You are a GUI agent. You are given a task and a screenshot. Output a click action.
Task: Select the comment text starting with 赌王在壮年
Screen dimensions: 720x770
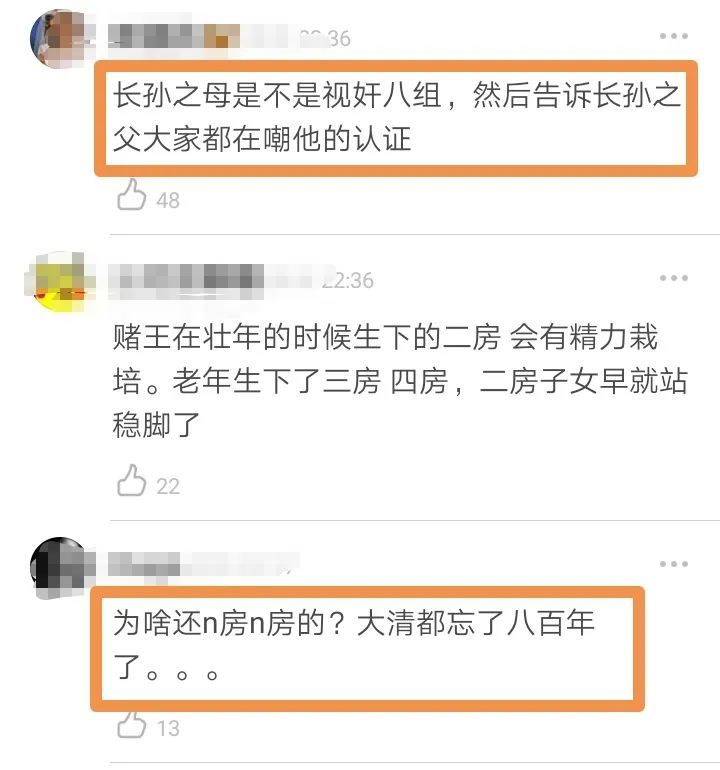point(400,381)
